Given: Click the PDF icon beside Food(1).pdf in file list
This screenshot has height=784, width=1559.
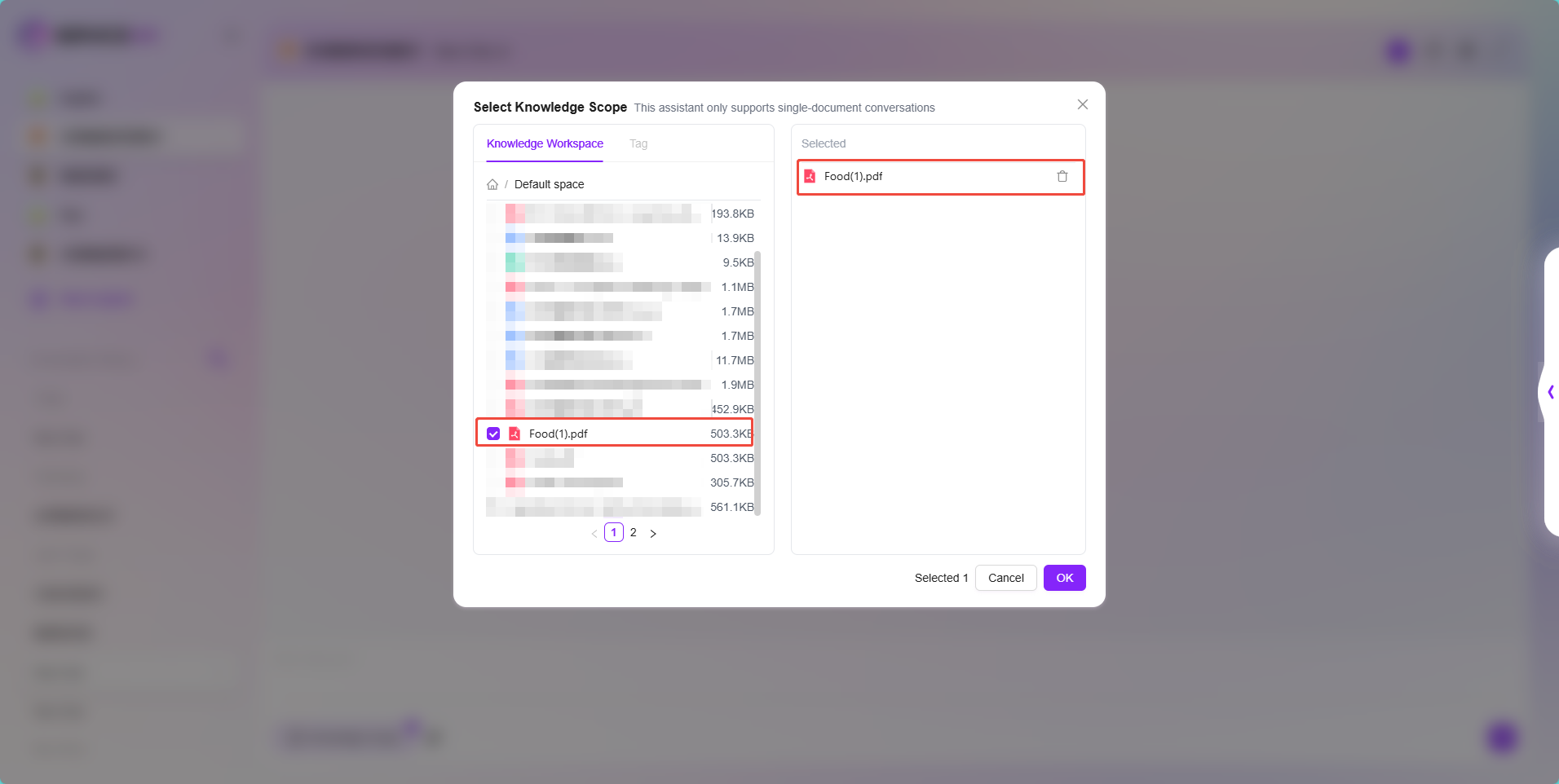Looking at the screenshot, I should coord(515,434).
